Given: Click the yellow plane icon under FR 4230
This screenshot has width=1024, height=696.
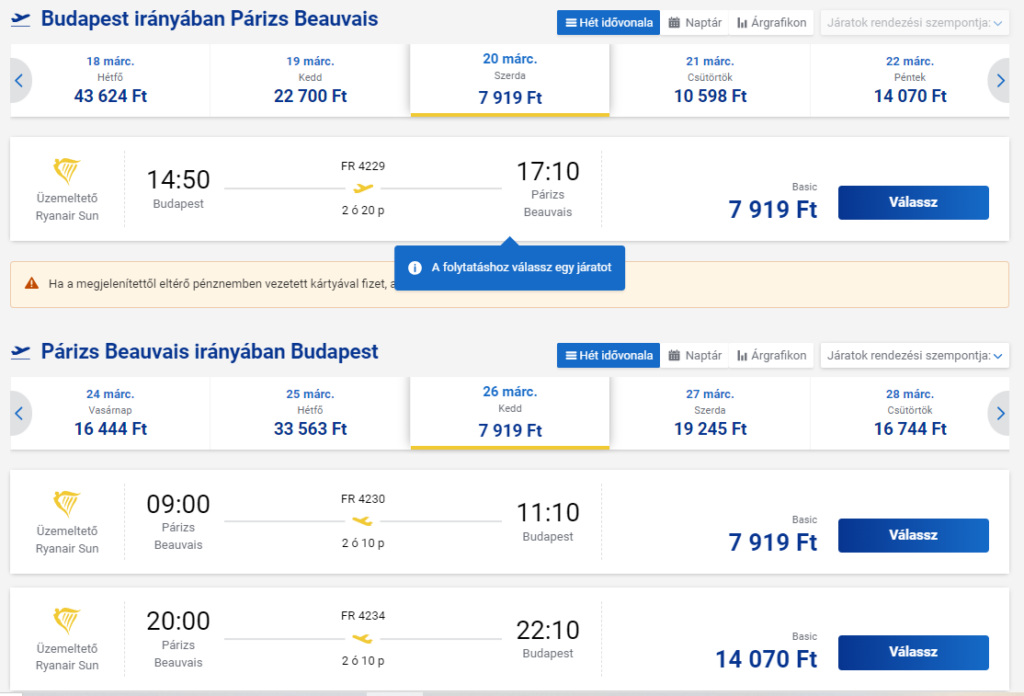Looking at the screenshot, I should point(362,521).
